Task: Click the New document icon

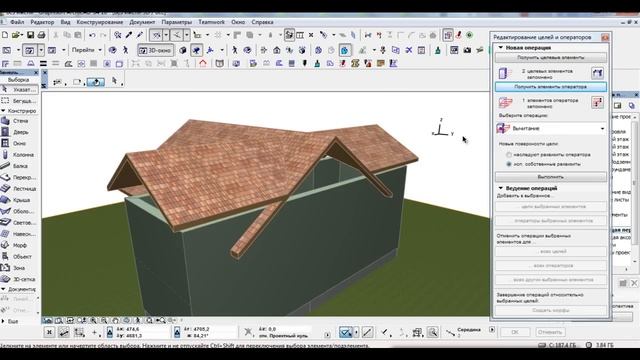Action: point(5,36)
